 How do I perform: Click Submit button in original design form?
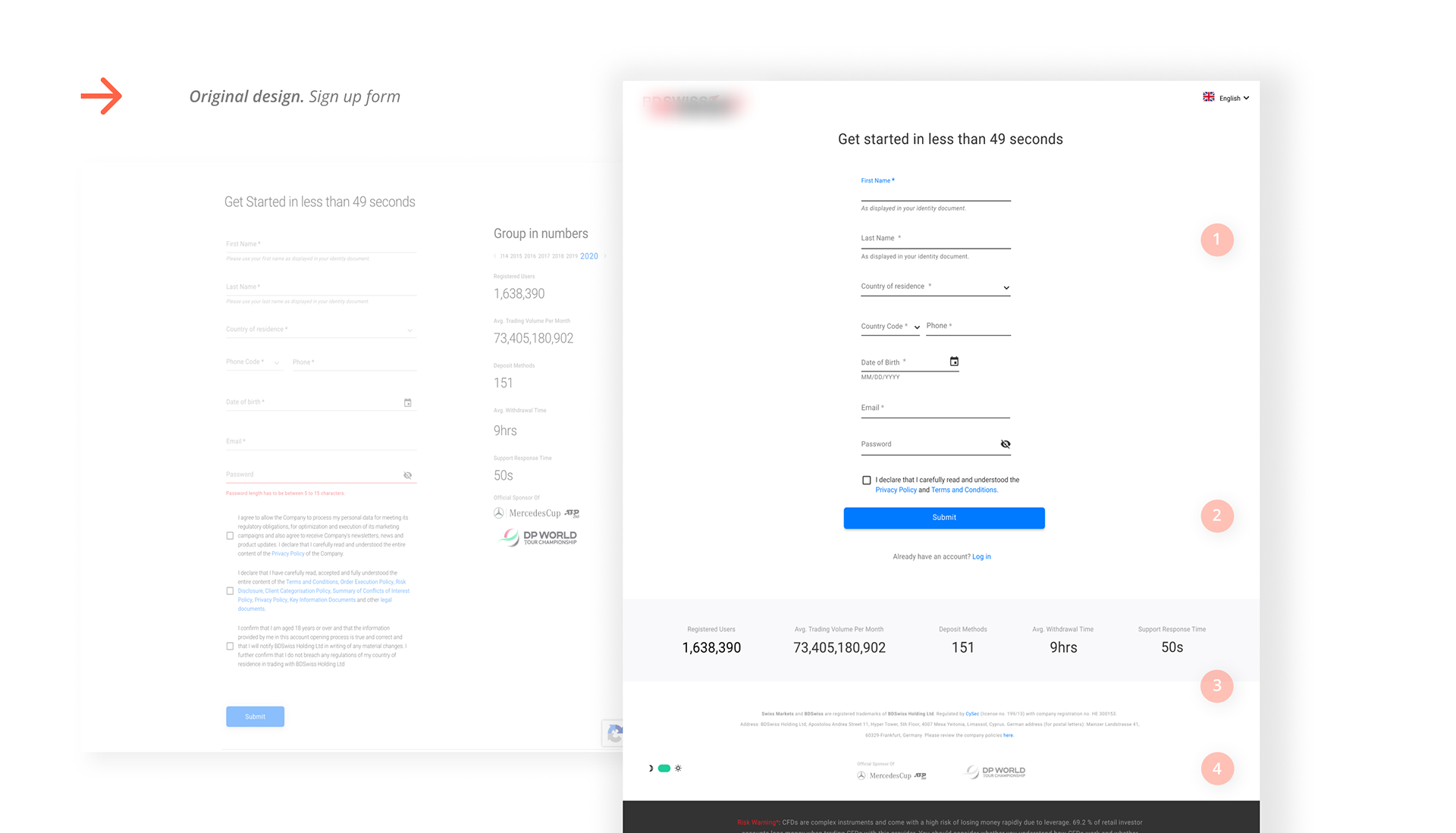point(255,717)
